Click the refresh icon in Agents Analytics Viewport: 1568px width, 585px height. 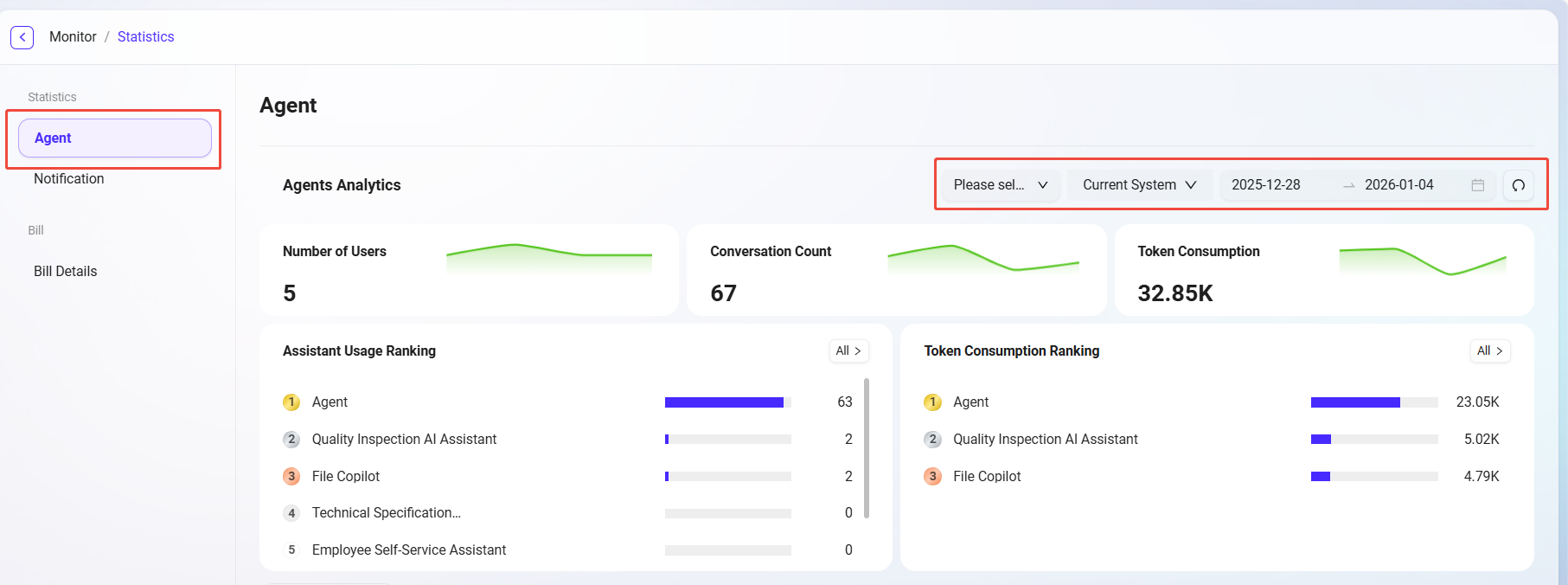(1518, 185)
